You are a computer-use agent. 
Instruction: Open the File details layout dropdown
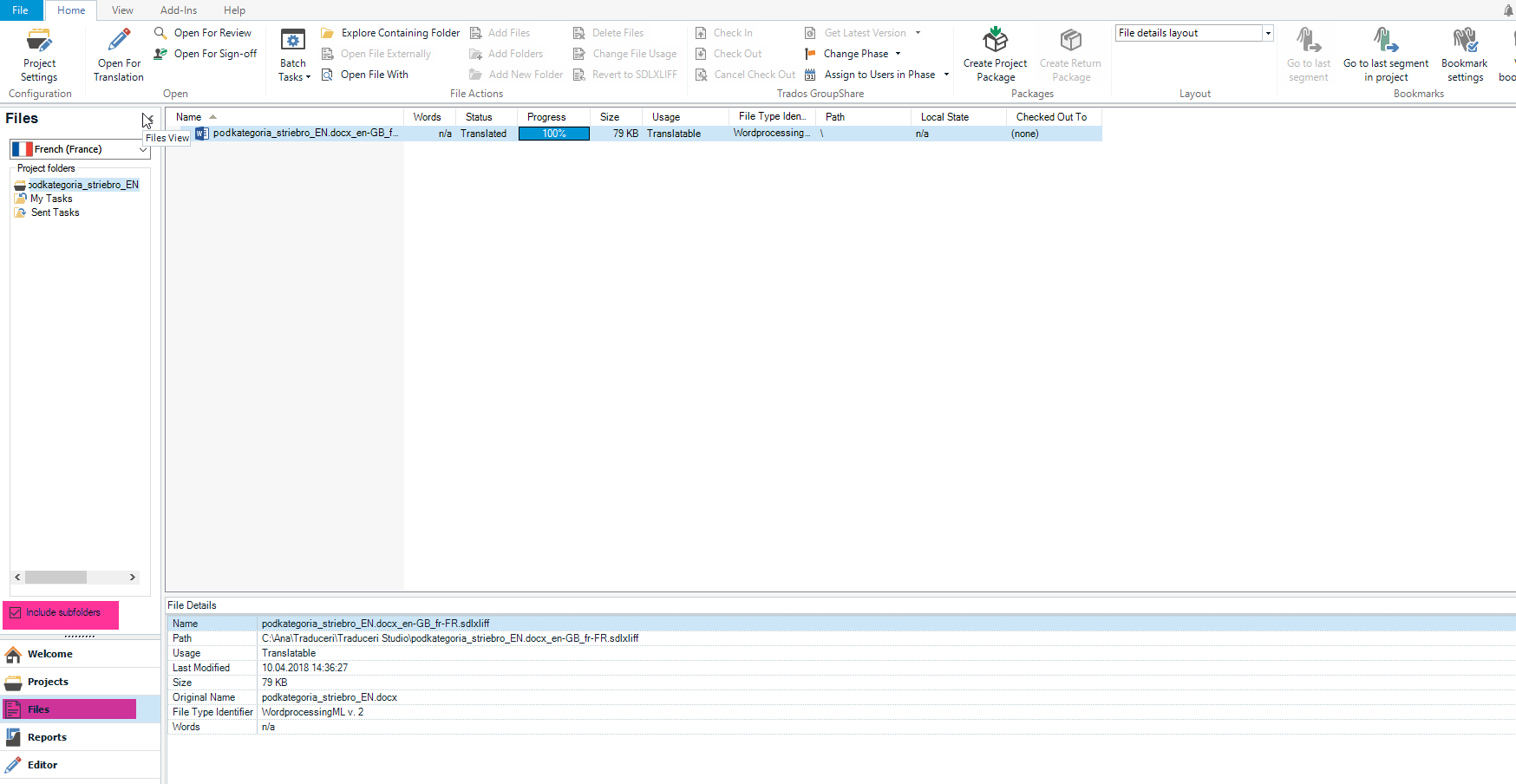1267,33
